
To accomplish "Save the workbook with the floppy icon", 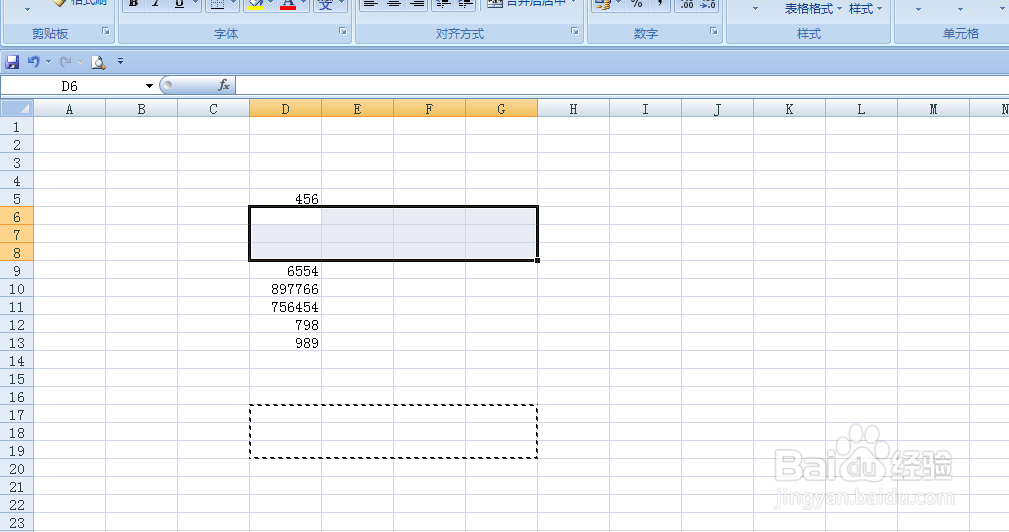I will (x=12, y=62).
